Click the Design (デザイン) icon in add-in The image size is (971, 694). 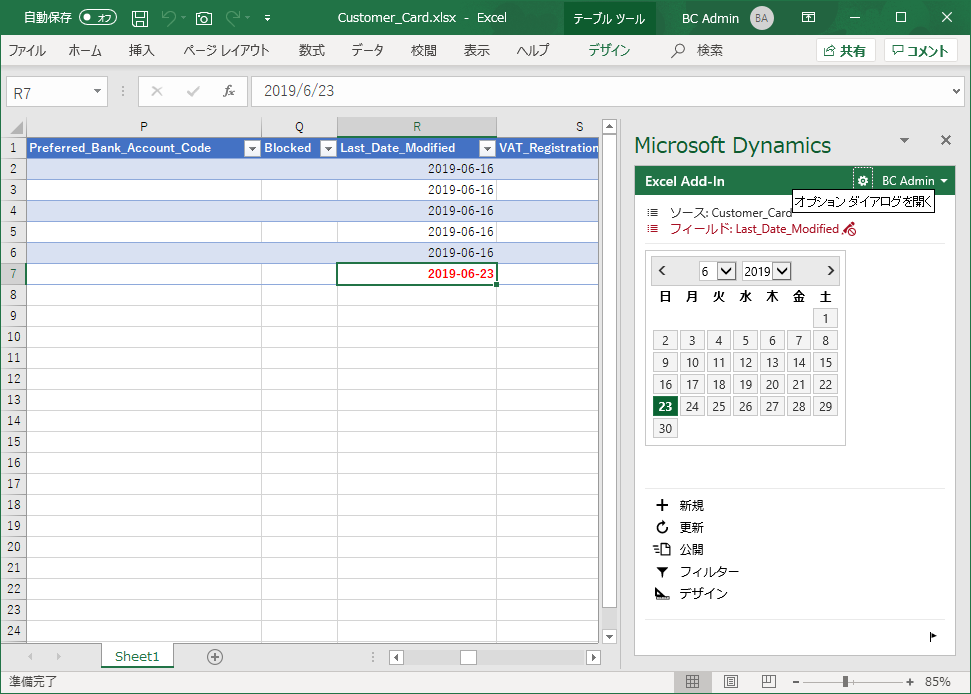click(x=661, y=594)
